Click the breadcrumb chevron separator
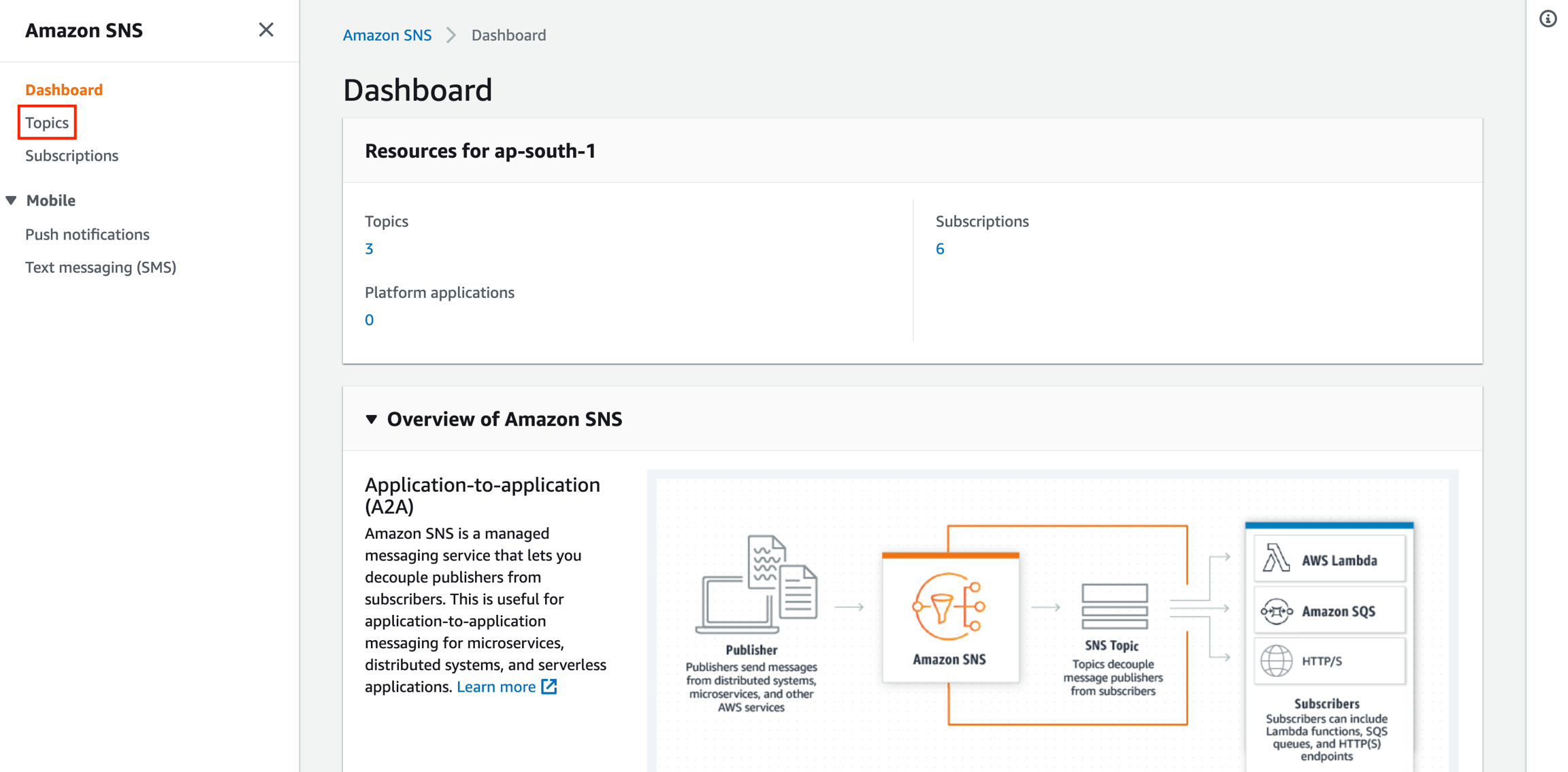The height and width of the screenshot is (772, 1568). pos(451,35)
